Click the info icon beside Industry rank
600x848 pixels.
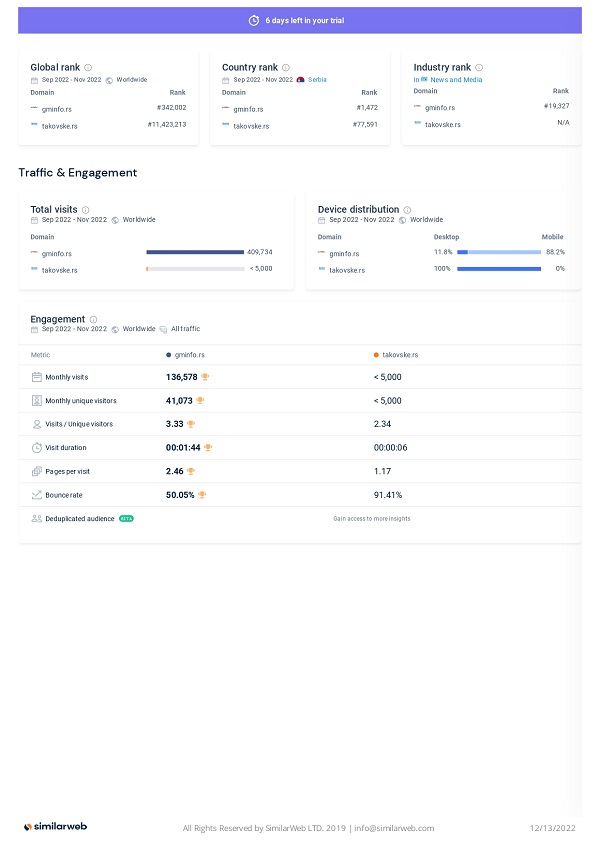(479, 68)
